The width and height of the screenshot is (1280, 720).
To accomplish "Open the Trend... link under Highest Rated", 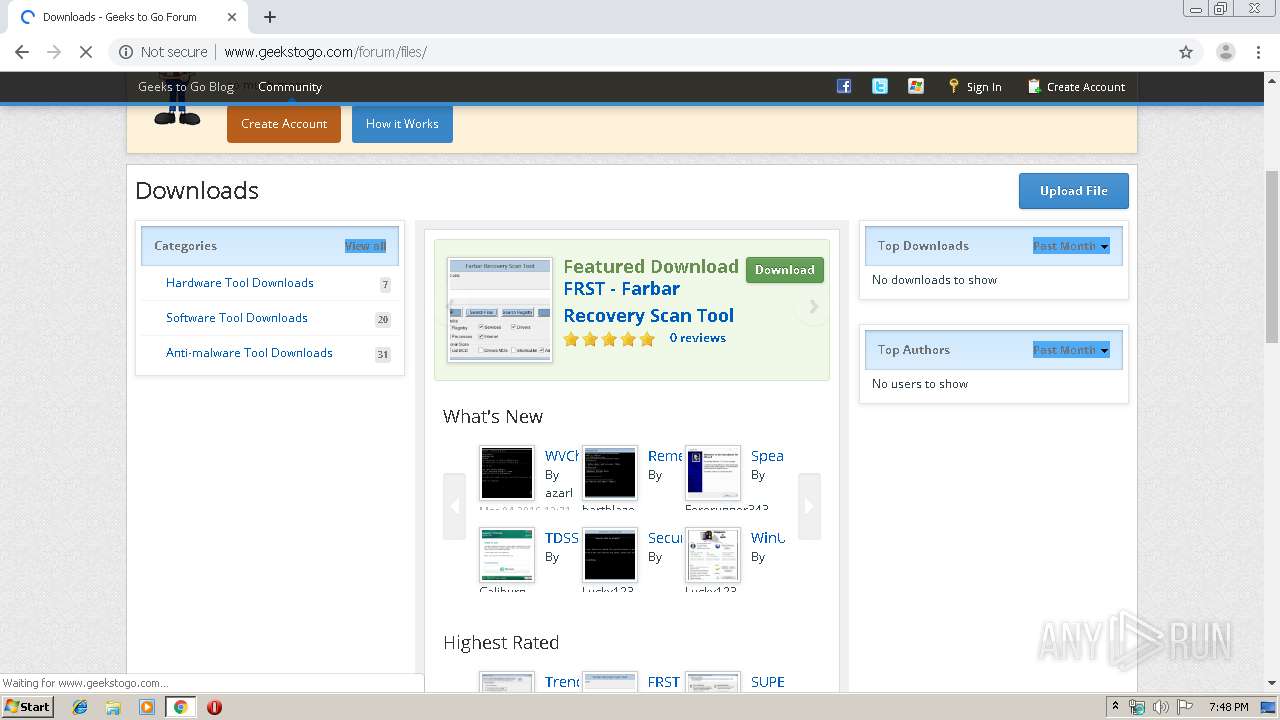I will coord(562,682).
